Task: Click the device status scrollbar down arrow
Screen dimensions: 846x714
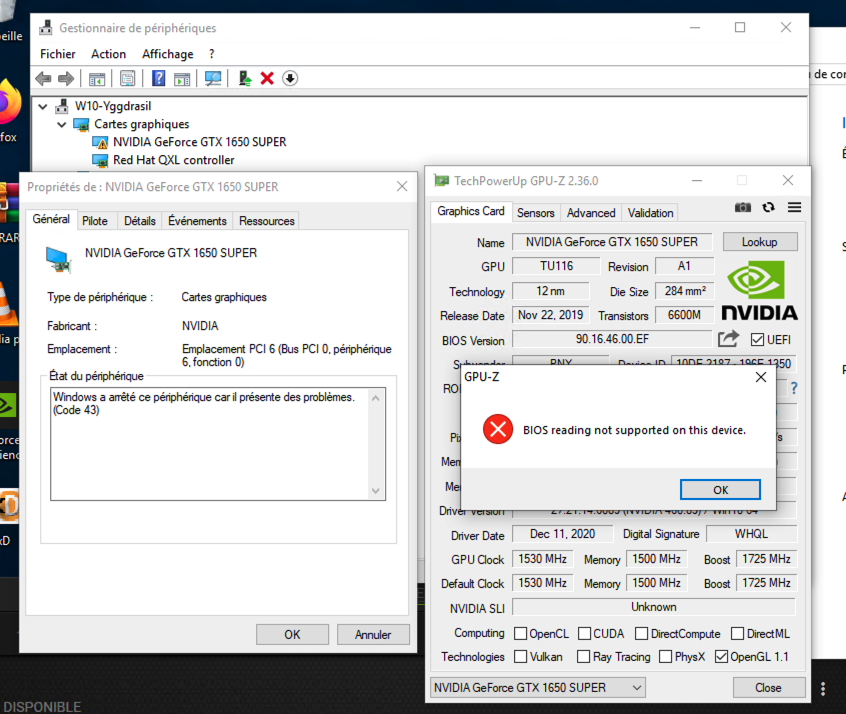Action: click(376, 491)
